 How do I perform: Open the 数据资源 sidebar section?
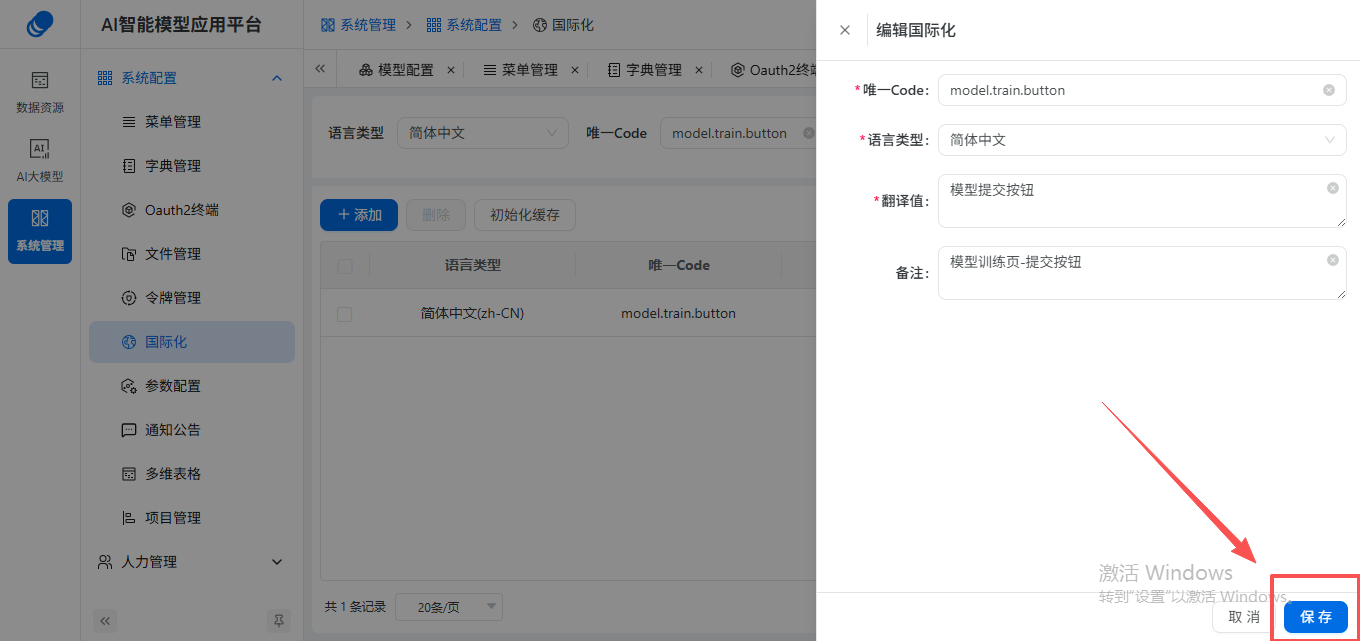[x=40, y=92]
